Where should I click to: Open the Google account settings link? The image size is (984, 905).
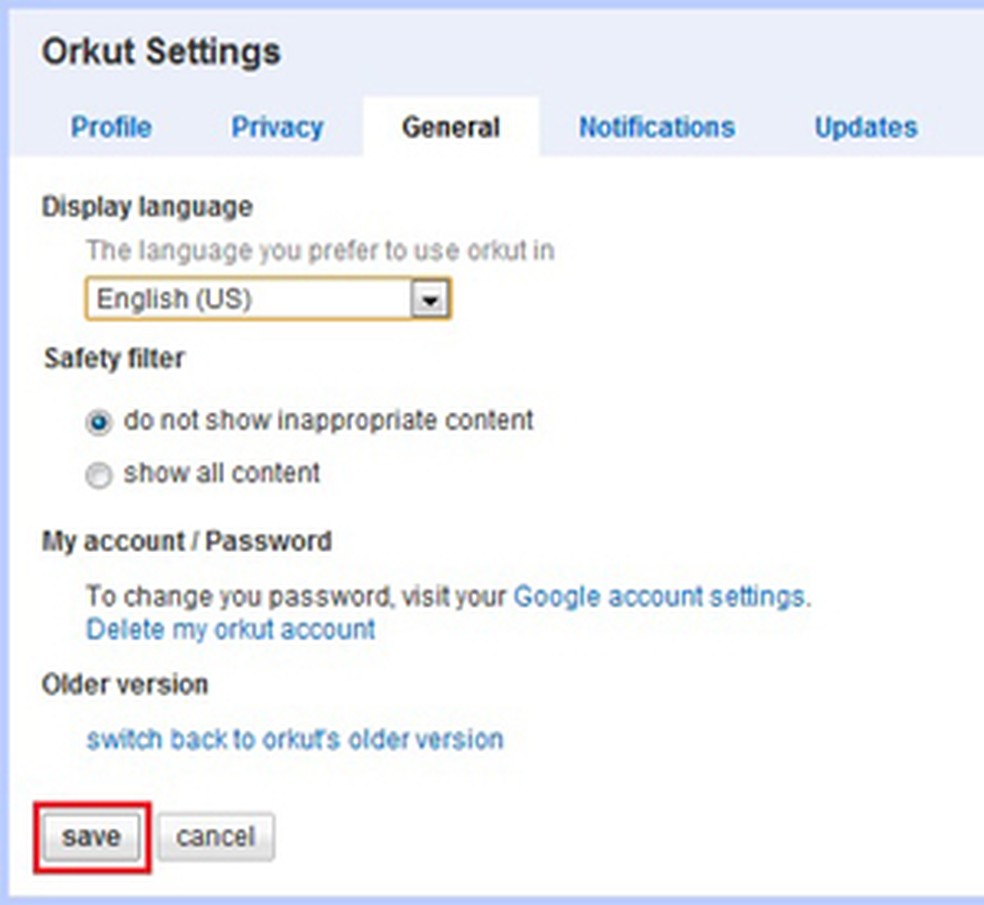click(659, 597)
